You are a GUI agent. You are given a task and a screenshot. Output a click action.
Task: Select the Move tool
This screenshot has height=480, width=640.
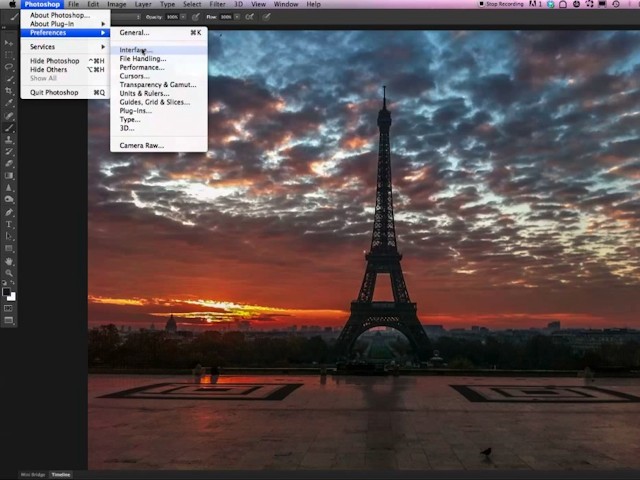click(x=9, y=43)
